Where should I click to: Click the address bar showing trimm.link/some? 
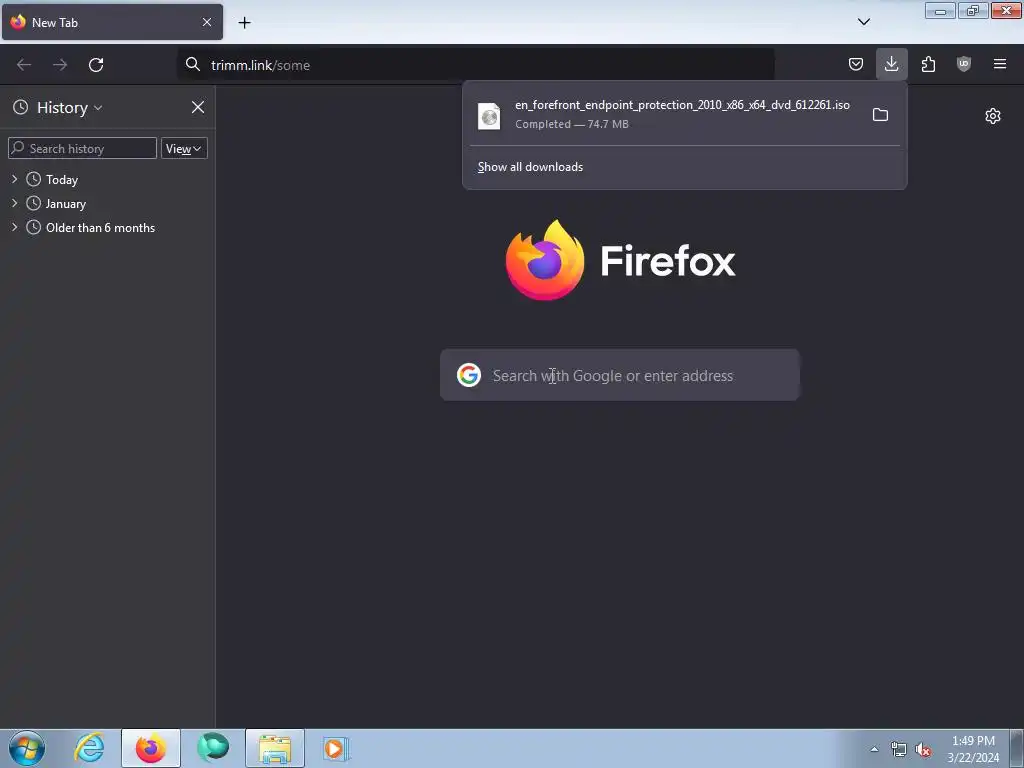(475, 65)
